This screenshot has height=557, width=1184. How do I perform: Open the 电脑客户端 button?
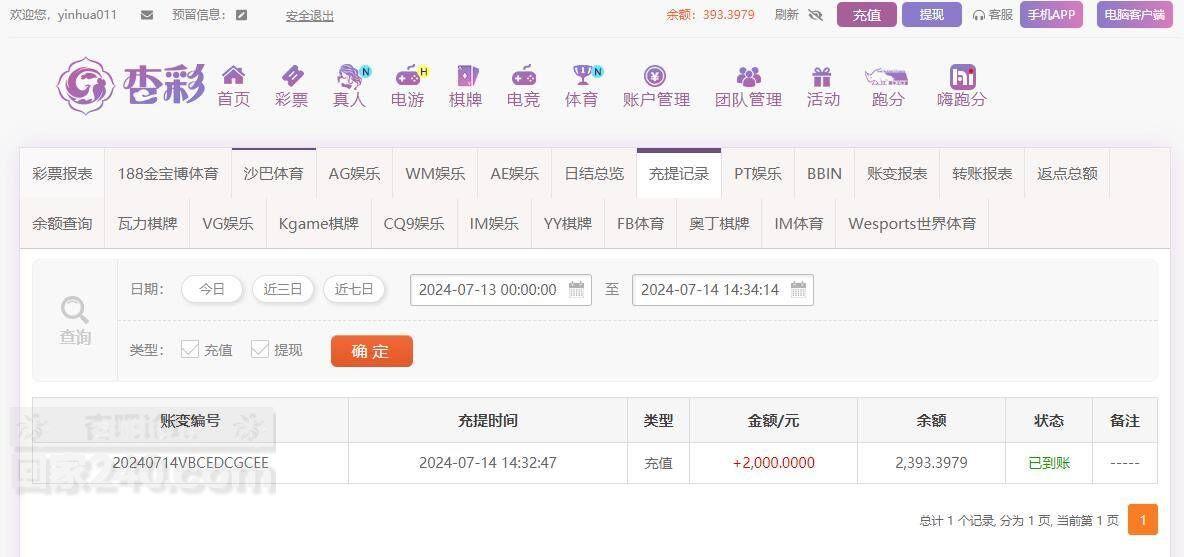pyautogui.click(x=1134, y=14)
